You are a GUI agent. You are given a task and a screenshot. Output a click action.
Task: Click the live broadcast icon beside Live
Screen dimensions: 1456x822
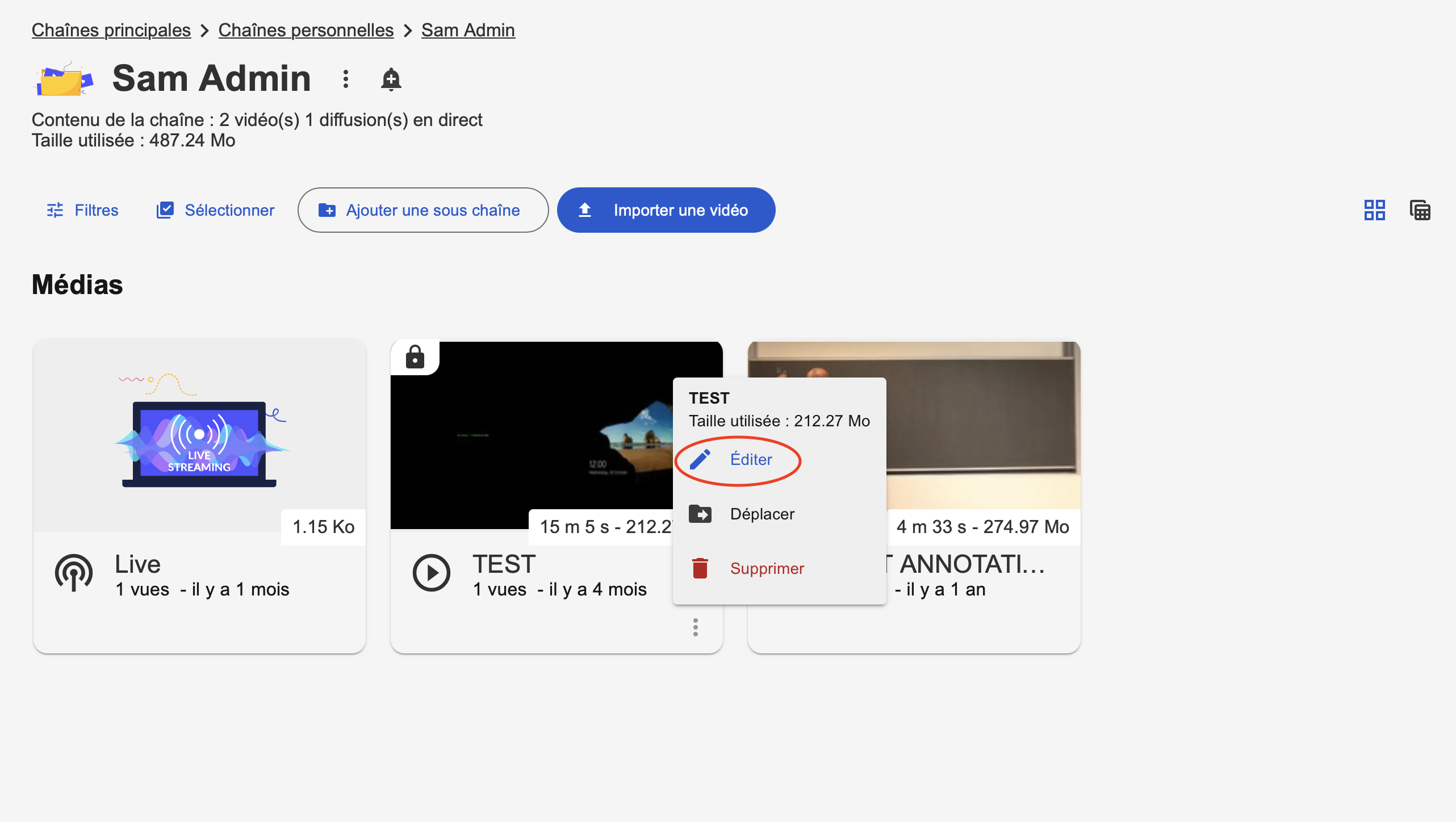(x=74, y=573)
